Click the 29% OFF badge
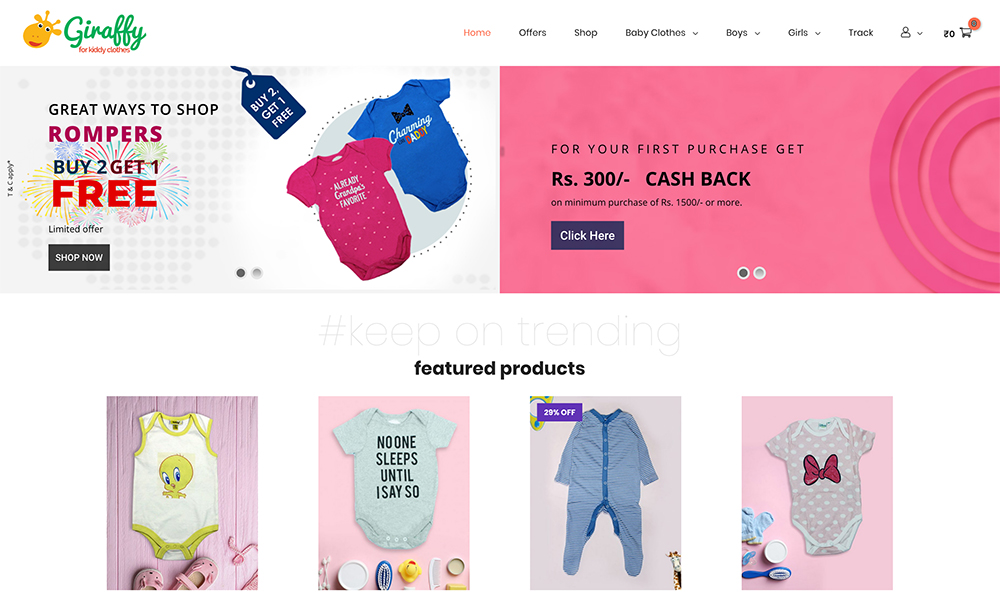The width and height of the screenshot is (1000, 600). [x=559, y=413]
